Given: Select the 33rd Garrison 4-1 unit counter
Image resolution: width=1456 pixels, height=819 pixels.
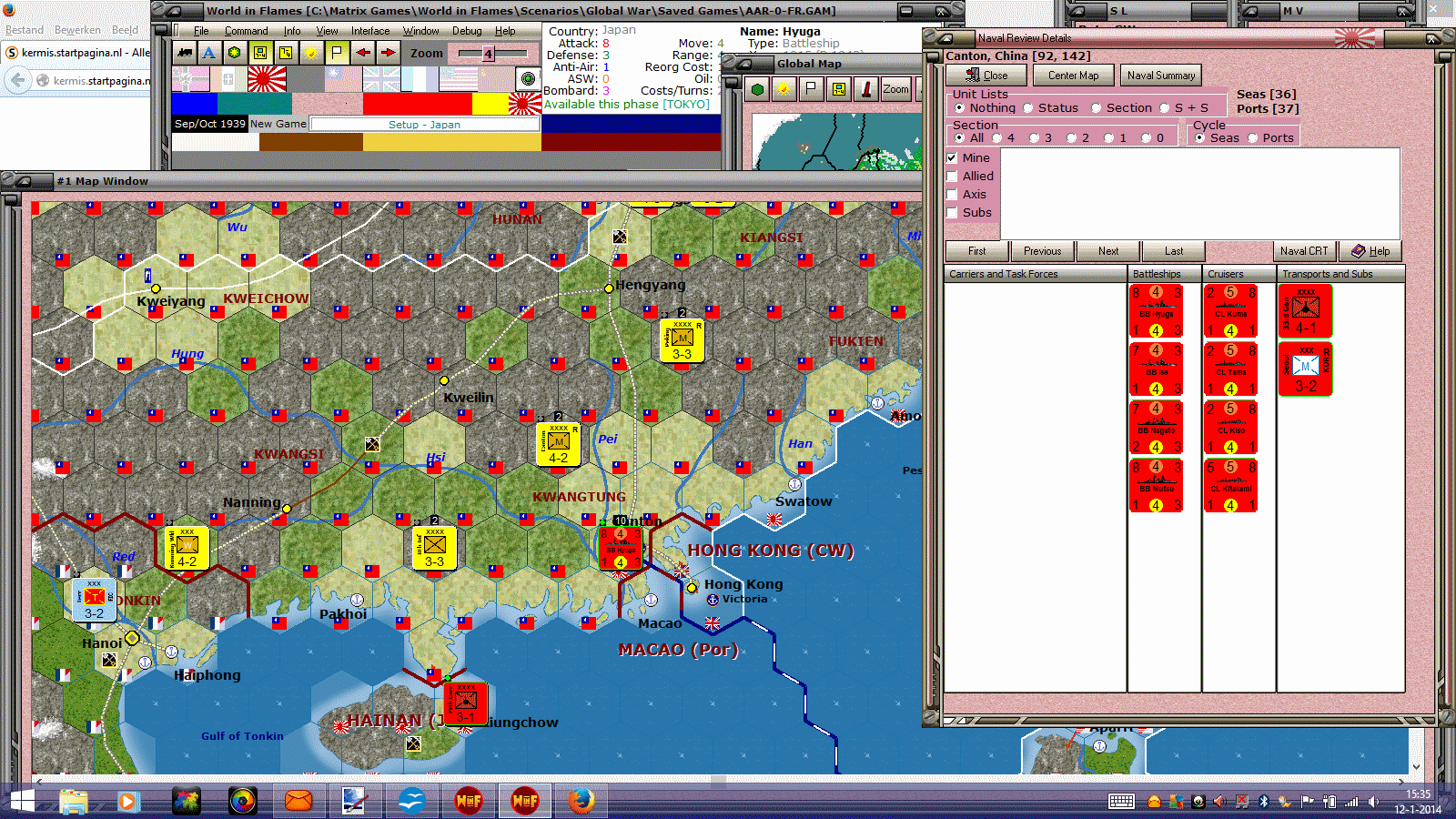Looking at the screenshot, I should coord(1306,311).
